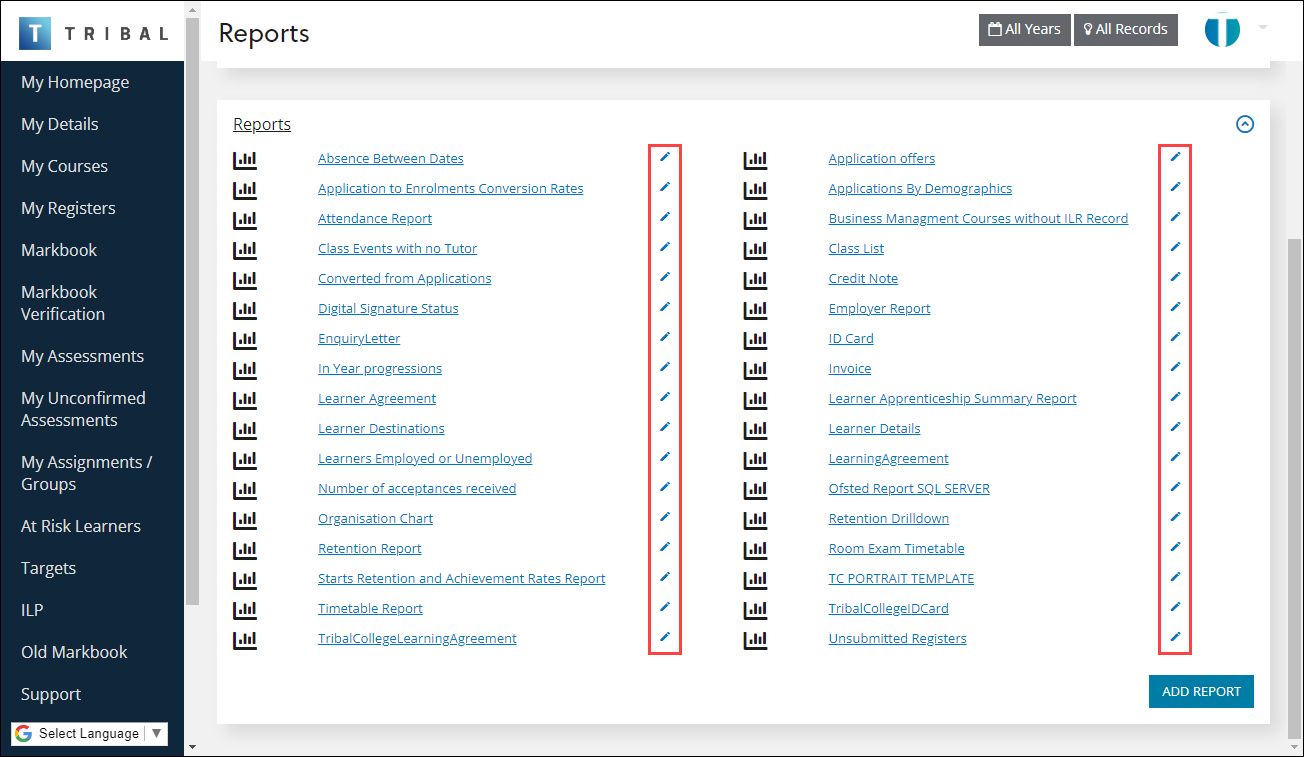Click the Tribal logo in the top corner
This screenshot has height=757, width=1304.
(35, 31)
